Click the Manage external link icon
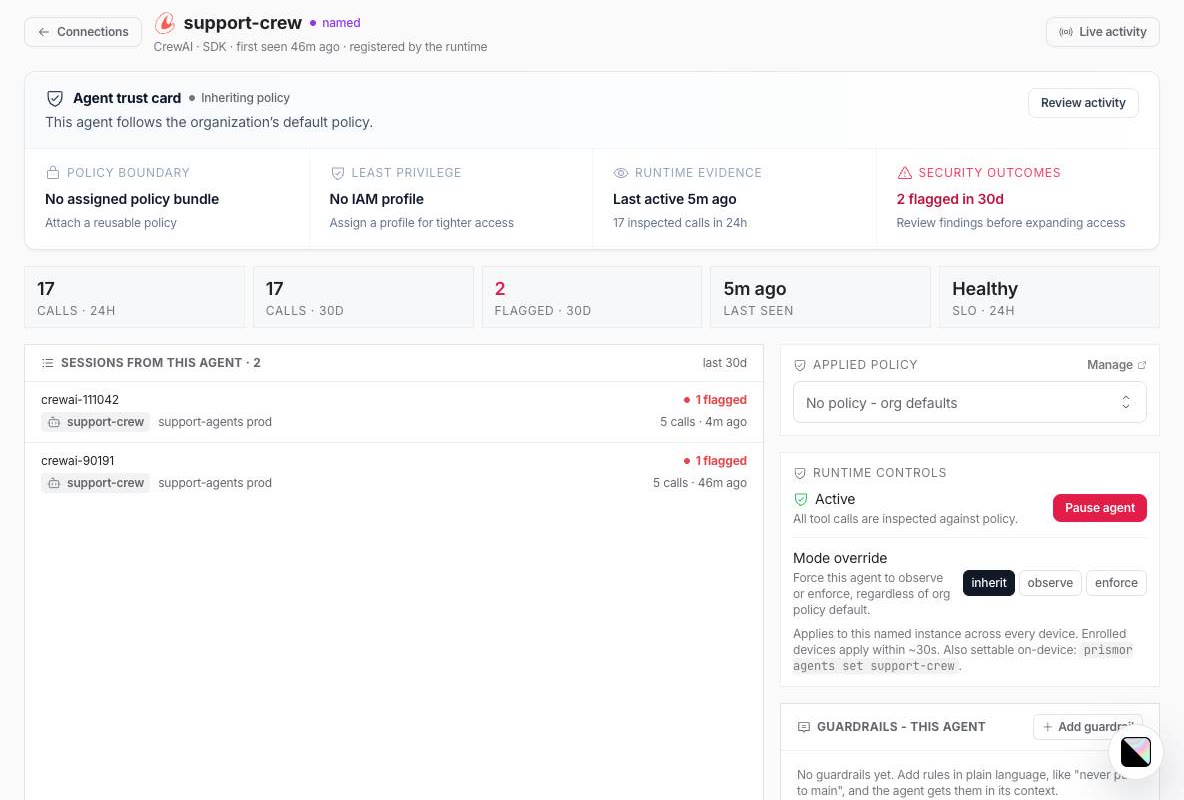 (x=1142, y=366)
